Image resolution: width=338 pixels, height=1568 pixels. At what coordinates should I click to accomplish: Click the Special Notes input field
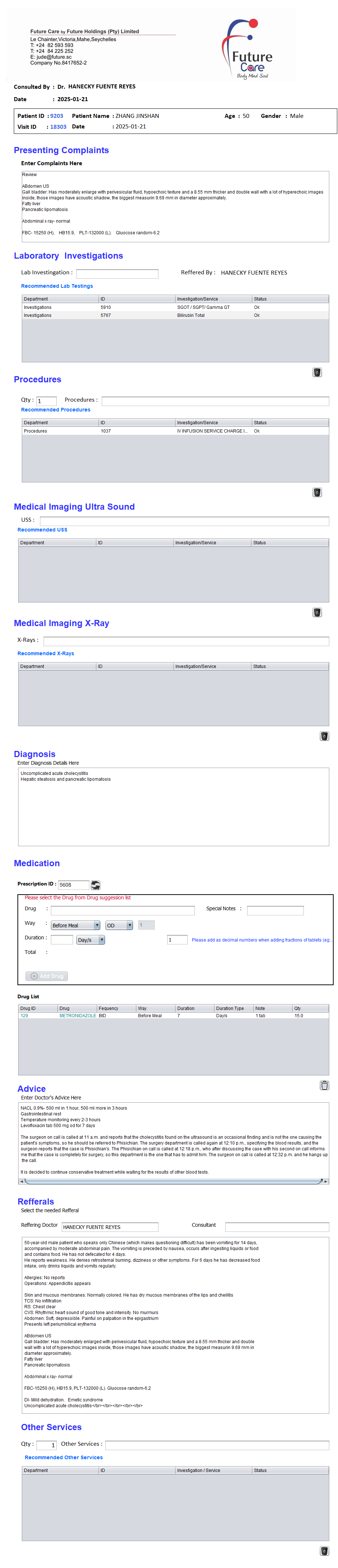click(275, 910)
